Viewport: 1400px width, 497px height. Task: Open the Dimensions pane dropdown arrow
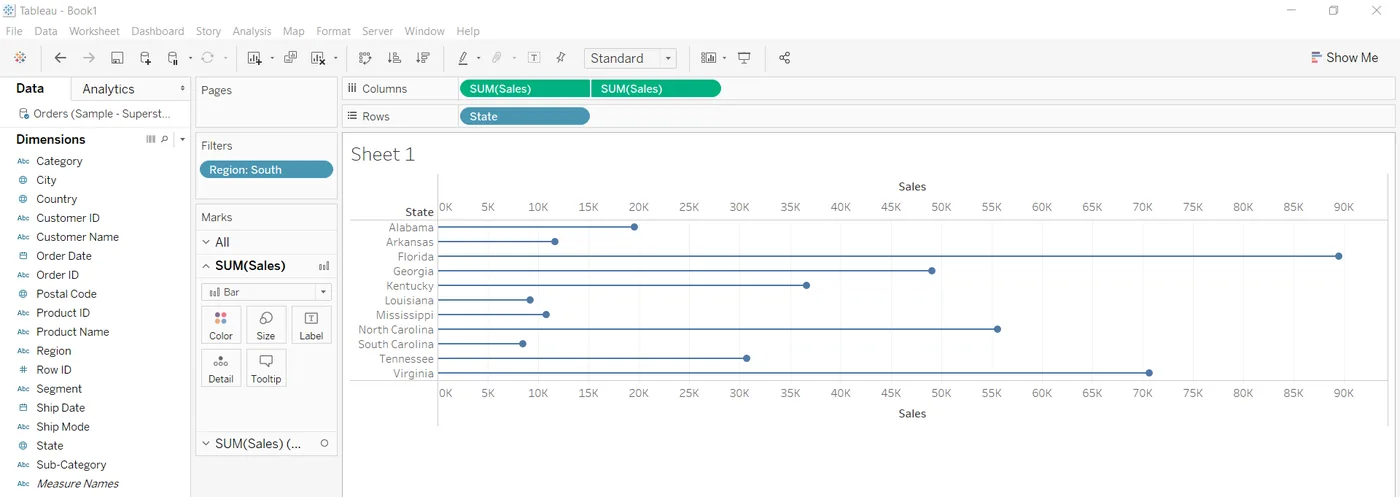[x=182, y=139]
